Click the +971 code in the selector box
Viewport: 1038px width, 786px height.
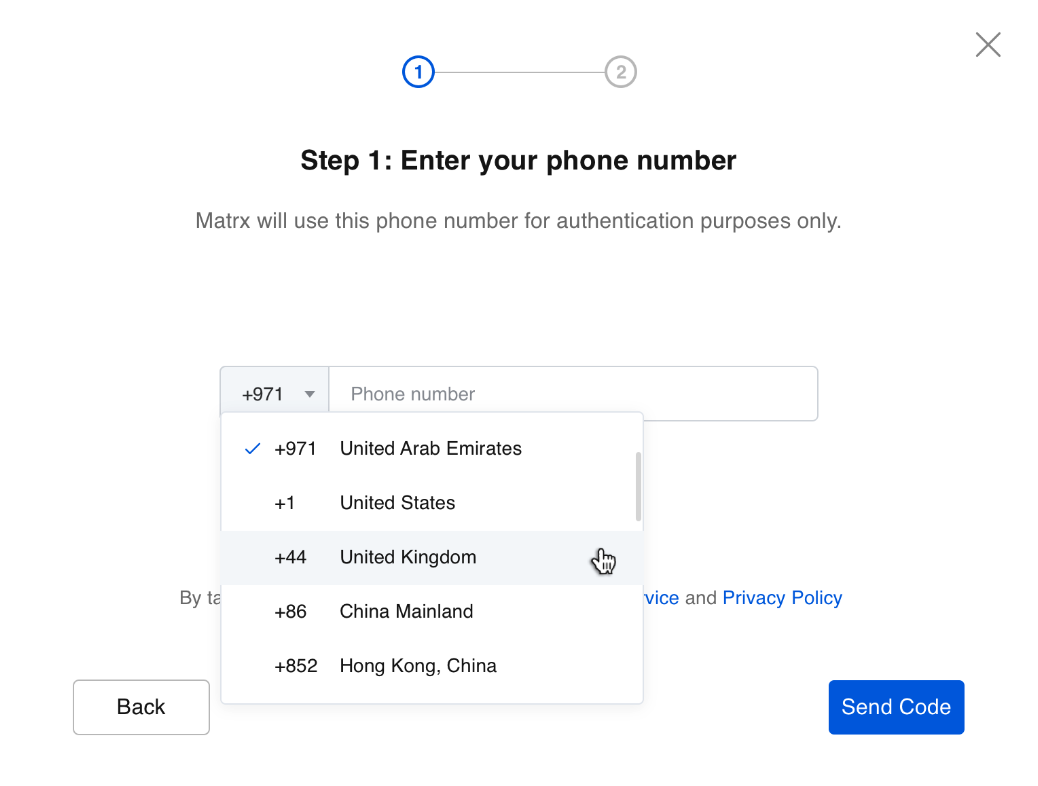tap(263, 394)
